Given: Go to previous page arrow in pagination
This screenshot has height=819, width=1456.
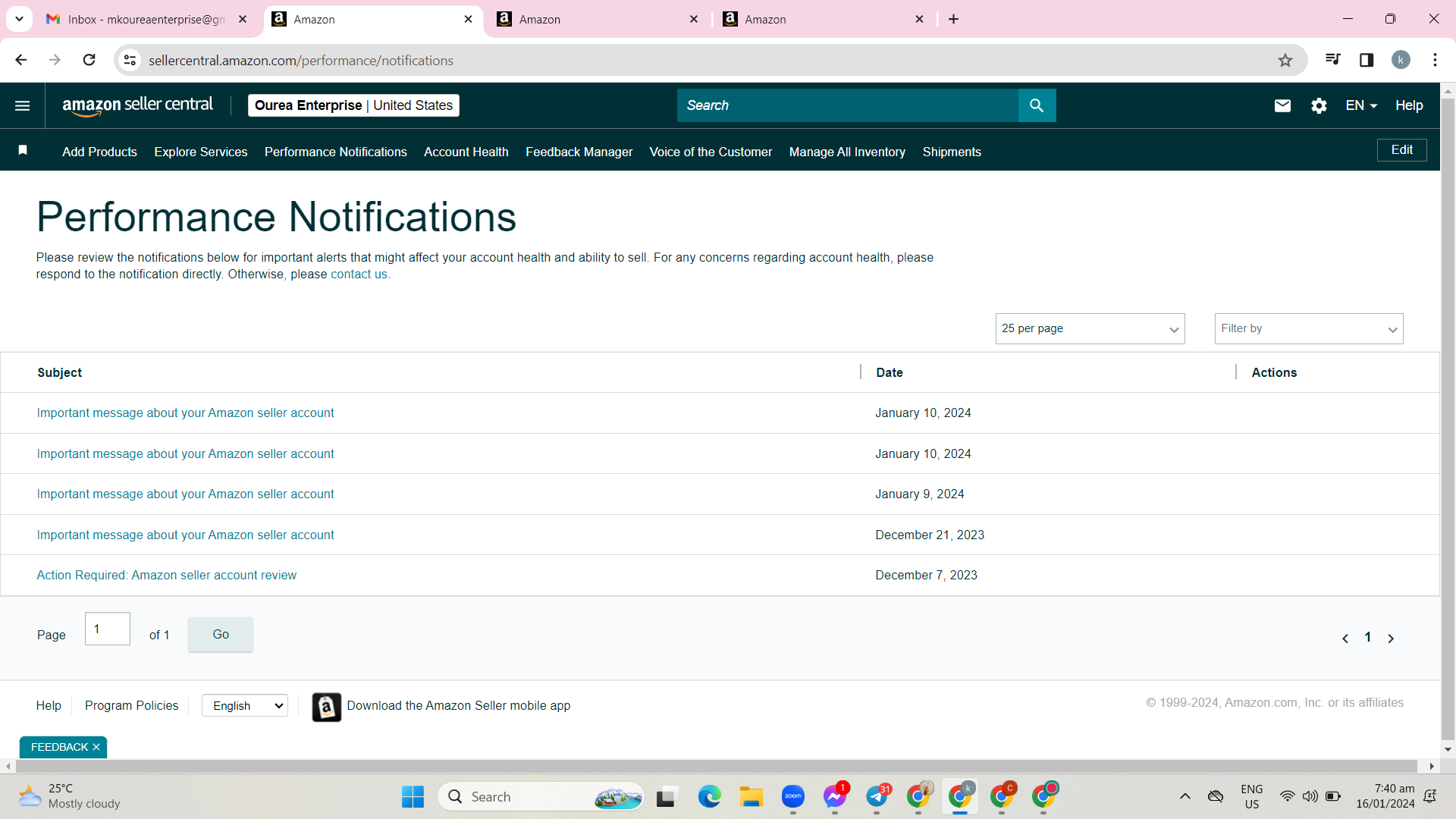Looking at the screenshot, I should point(1345,639).
